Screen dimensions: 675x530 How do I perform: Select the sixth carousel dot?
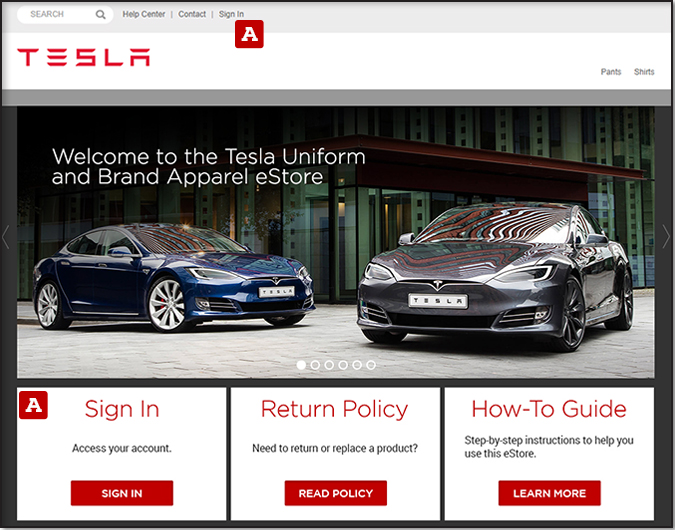(371, 365)
